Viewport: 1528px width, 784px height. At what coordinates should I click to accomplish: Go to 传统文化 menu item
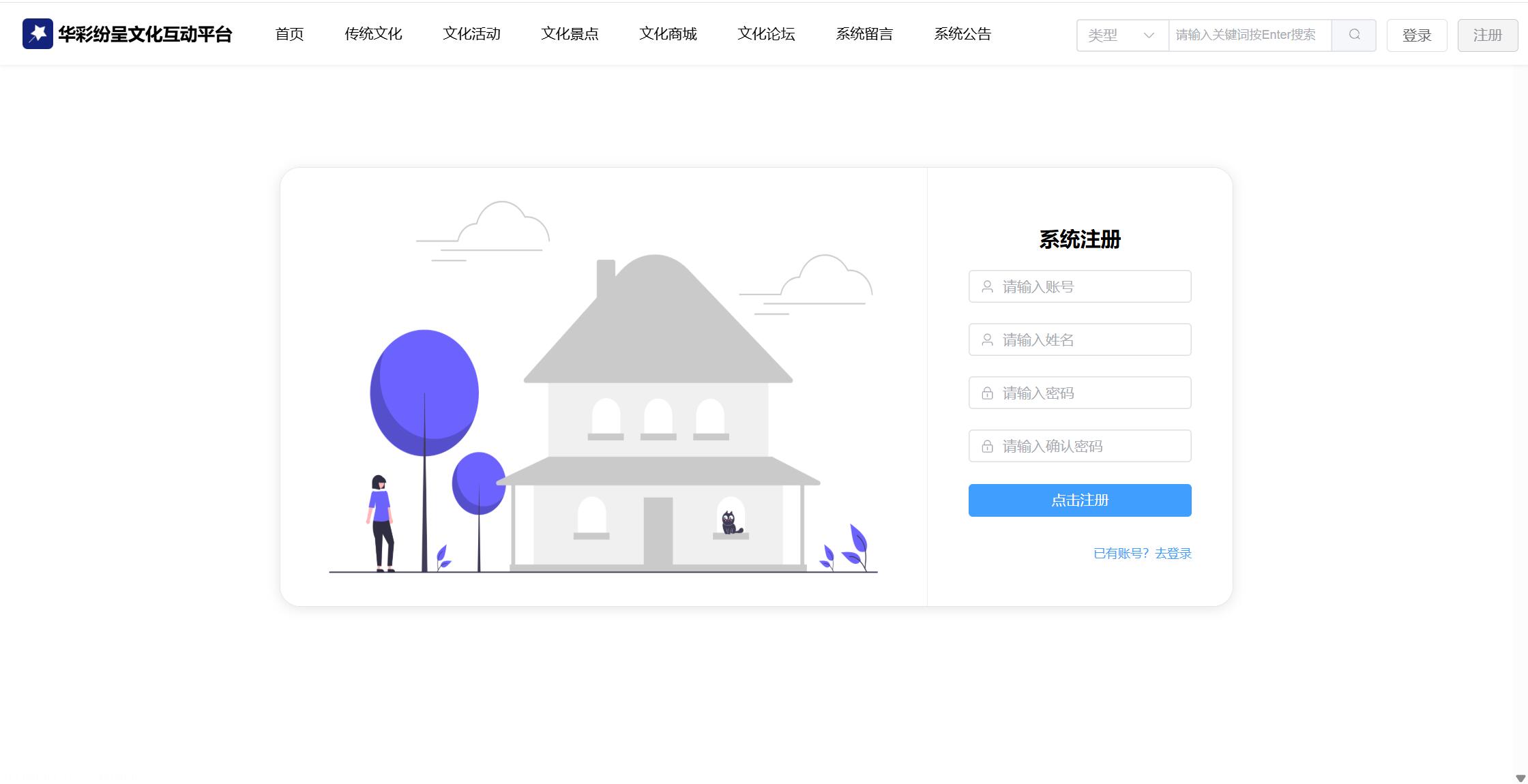coord(373,34)
